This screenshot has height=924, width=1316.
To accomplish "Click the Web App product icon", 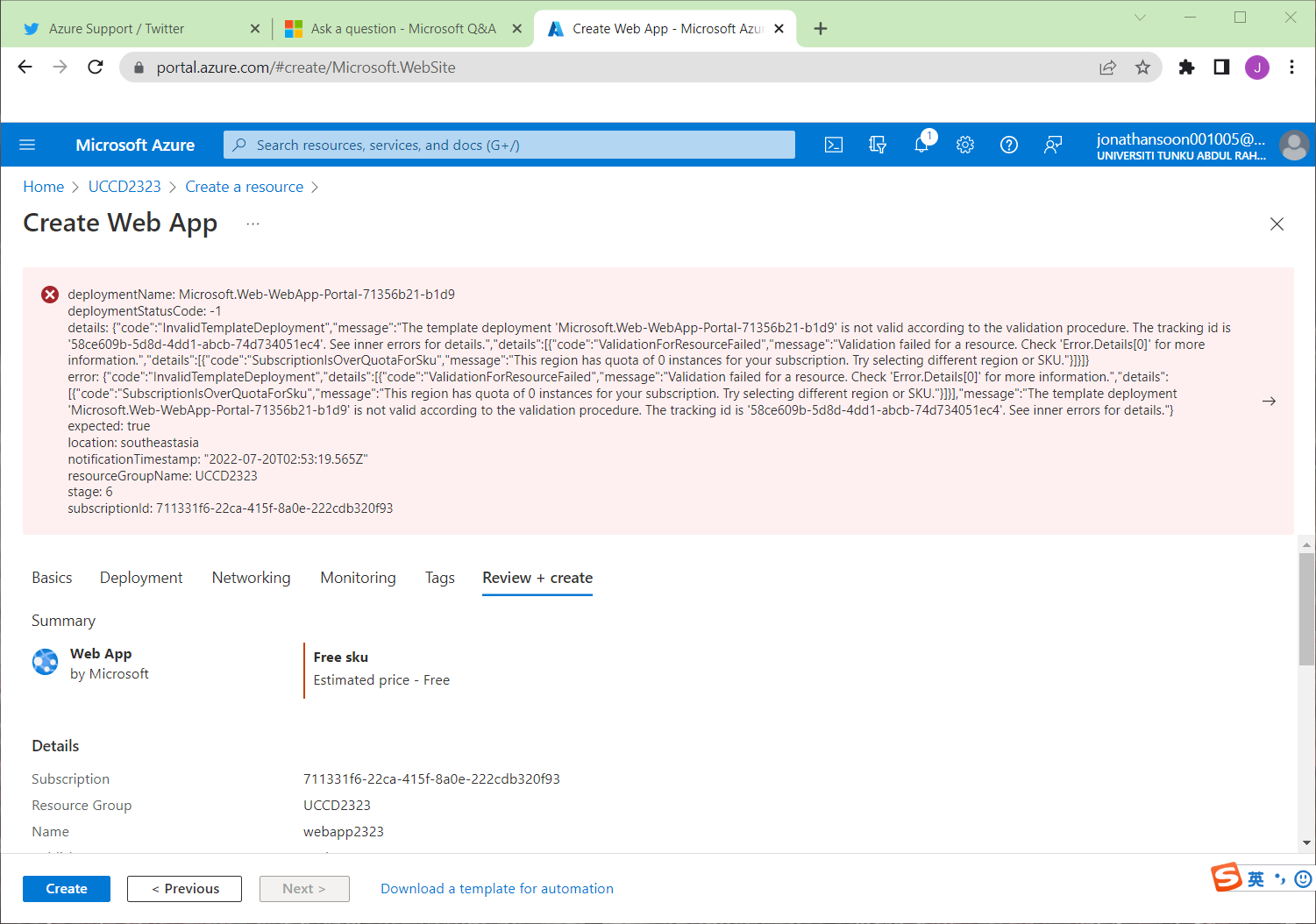I will point(45,662).
